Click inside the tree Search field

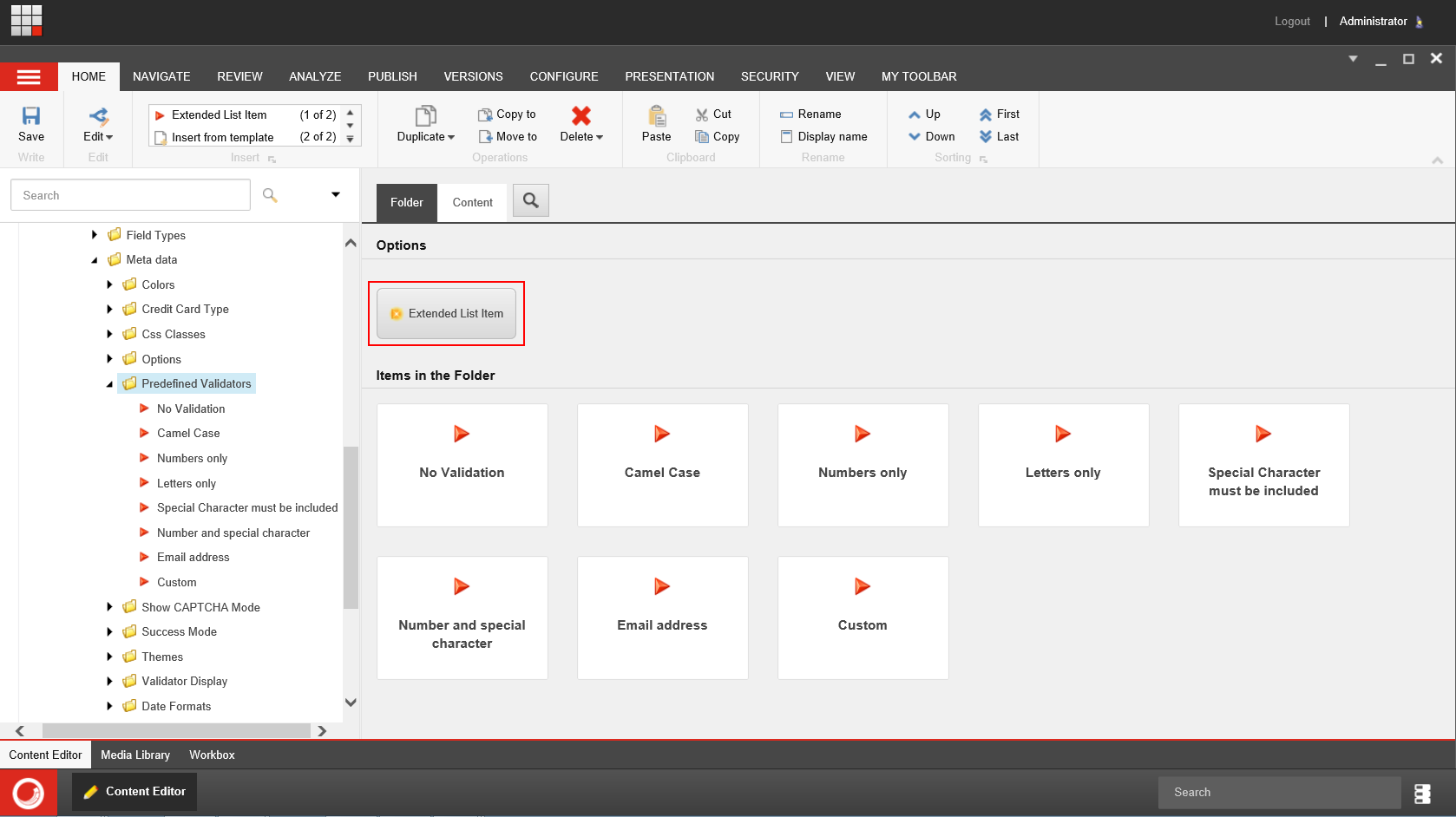coord(129,194)
